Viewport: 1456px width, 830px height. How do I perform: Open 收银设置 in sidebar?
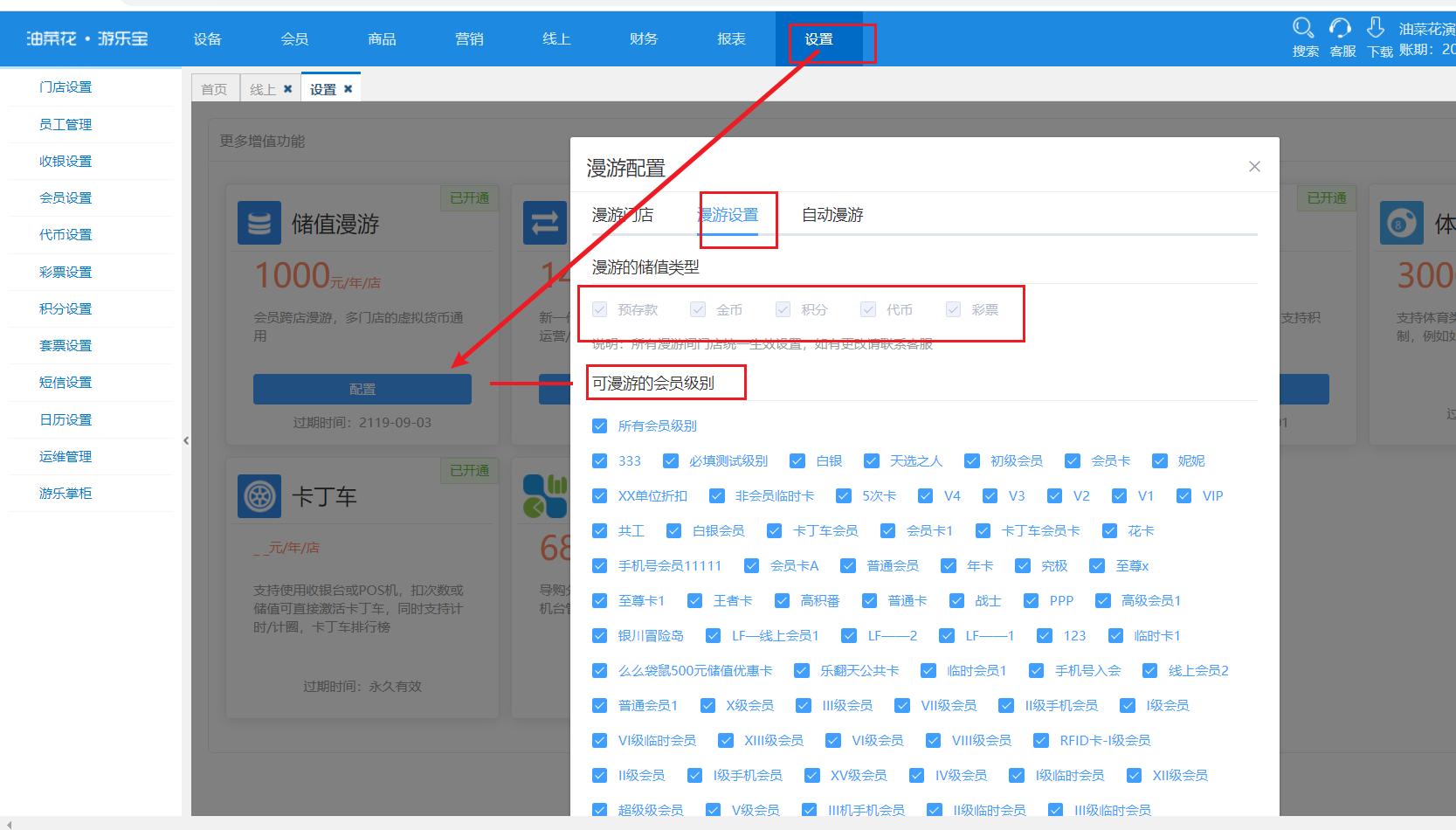(x=66, y=162)
